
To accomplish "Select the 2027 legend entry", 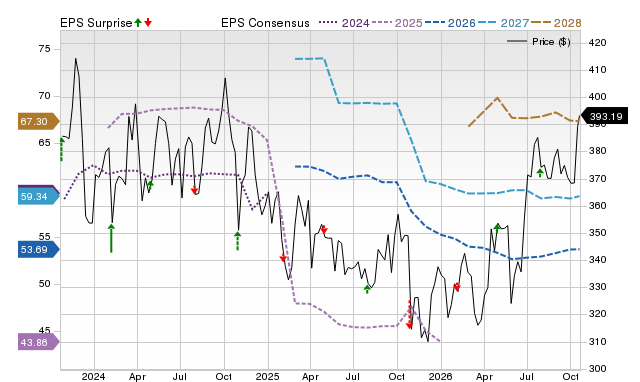I will (x=503, y=23).
